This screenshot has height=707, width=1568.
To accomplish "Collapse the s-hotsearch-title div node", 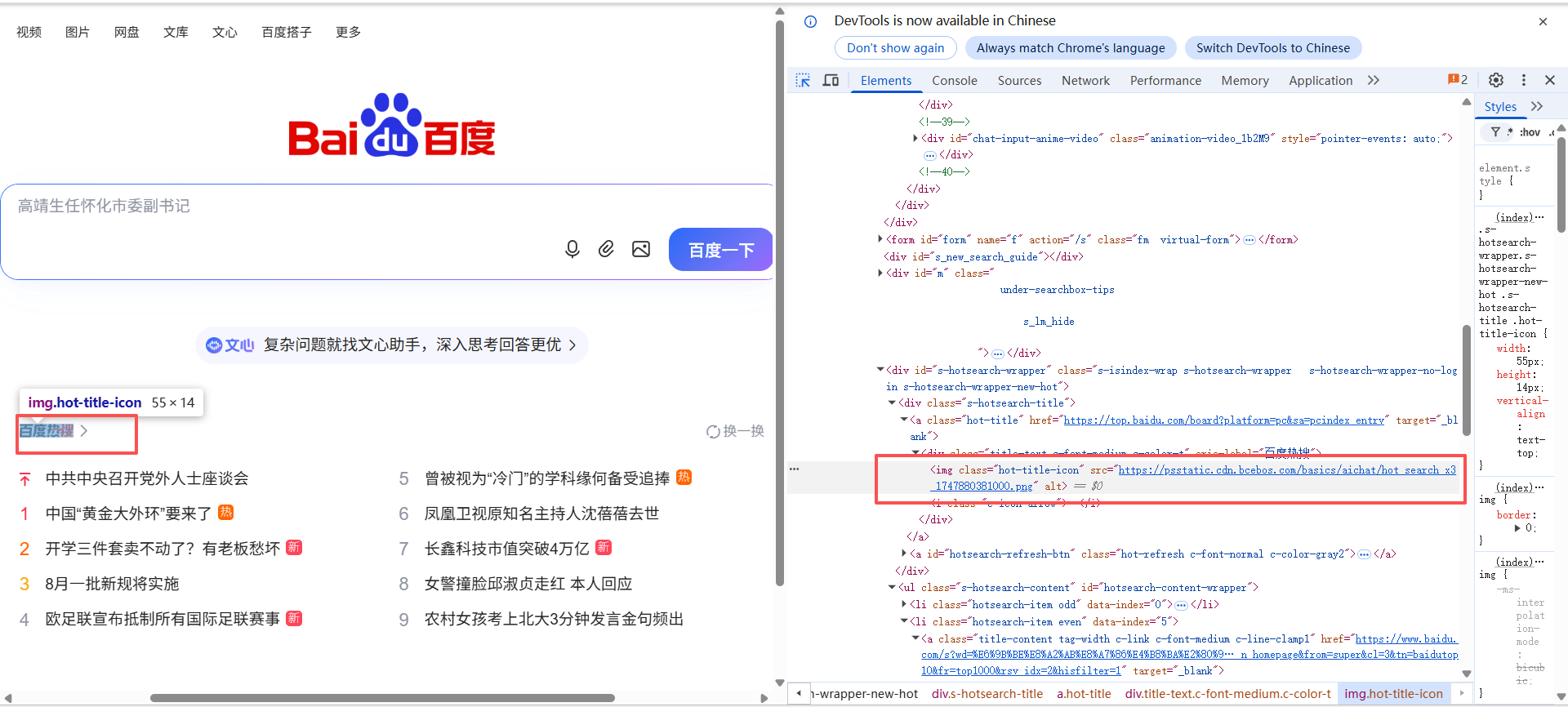I will pyautogui.click(x=892, y=402).
